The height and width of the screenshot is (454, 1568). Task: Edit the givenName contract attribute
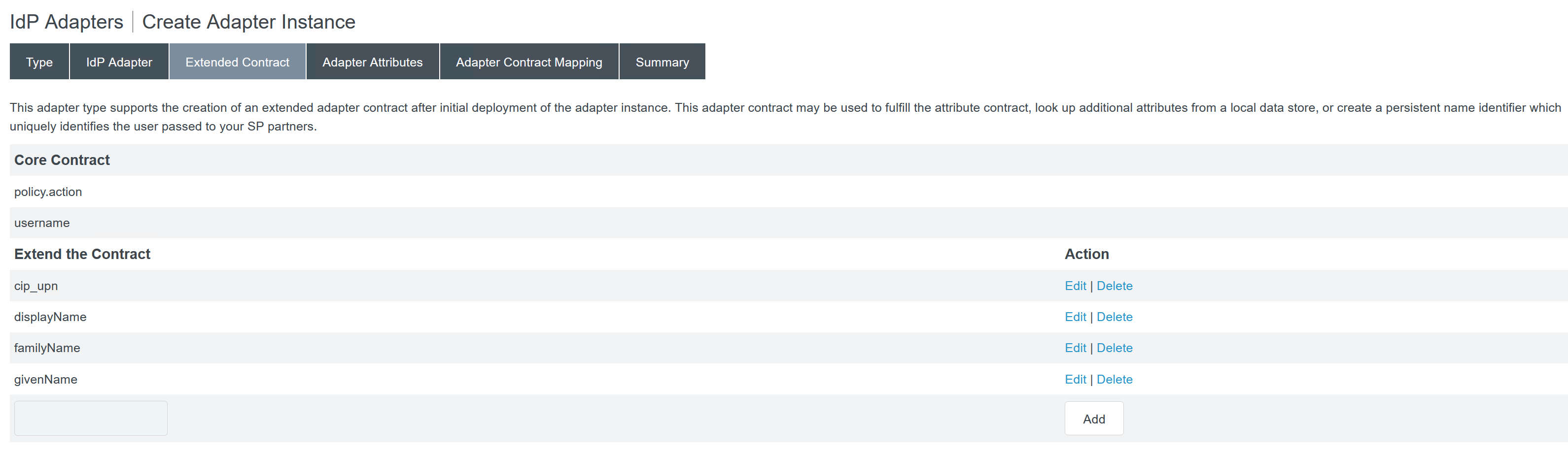1075,379
